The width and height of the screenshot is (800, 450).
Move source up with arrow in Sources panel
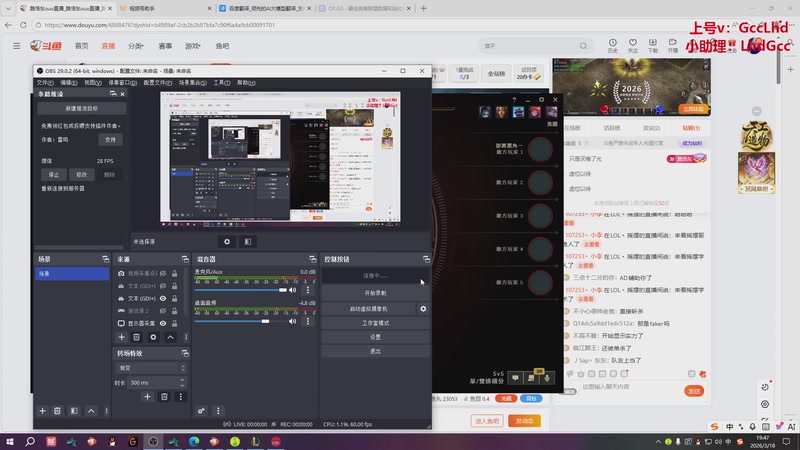[x=170, y=337]
